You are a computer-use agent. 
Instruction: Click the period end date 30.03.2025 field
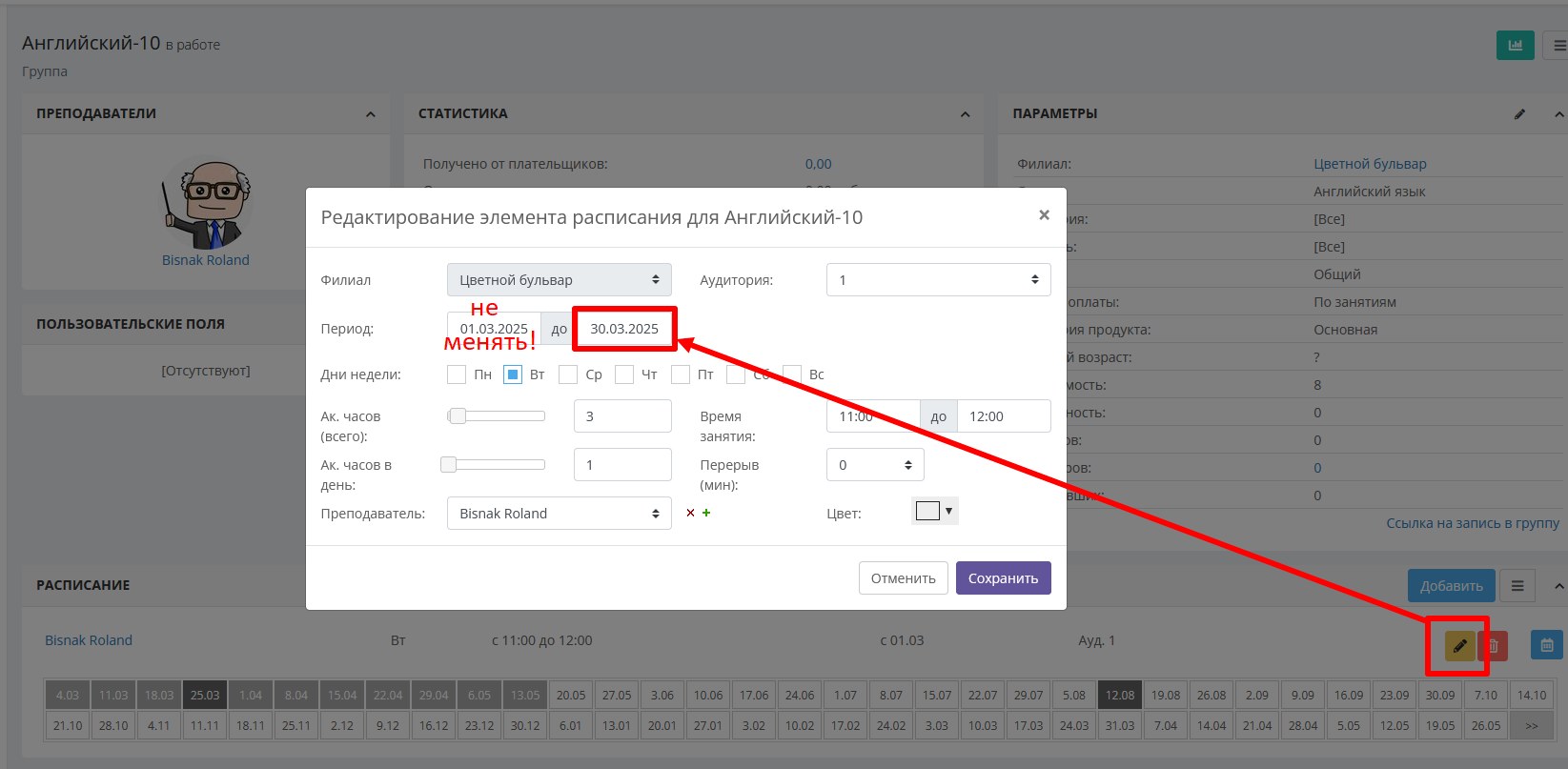pos(624,329)
